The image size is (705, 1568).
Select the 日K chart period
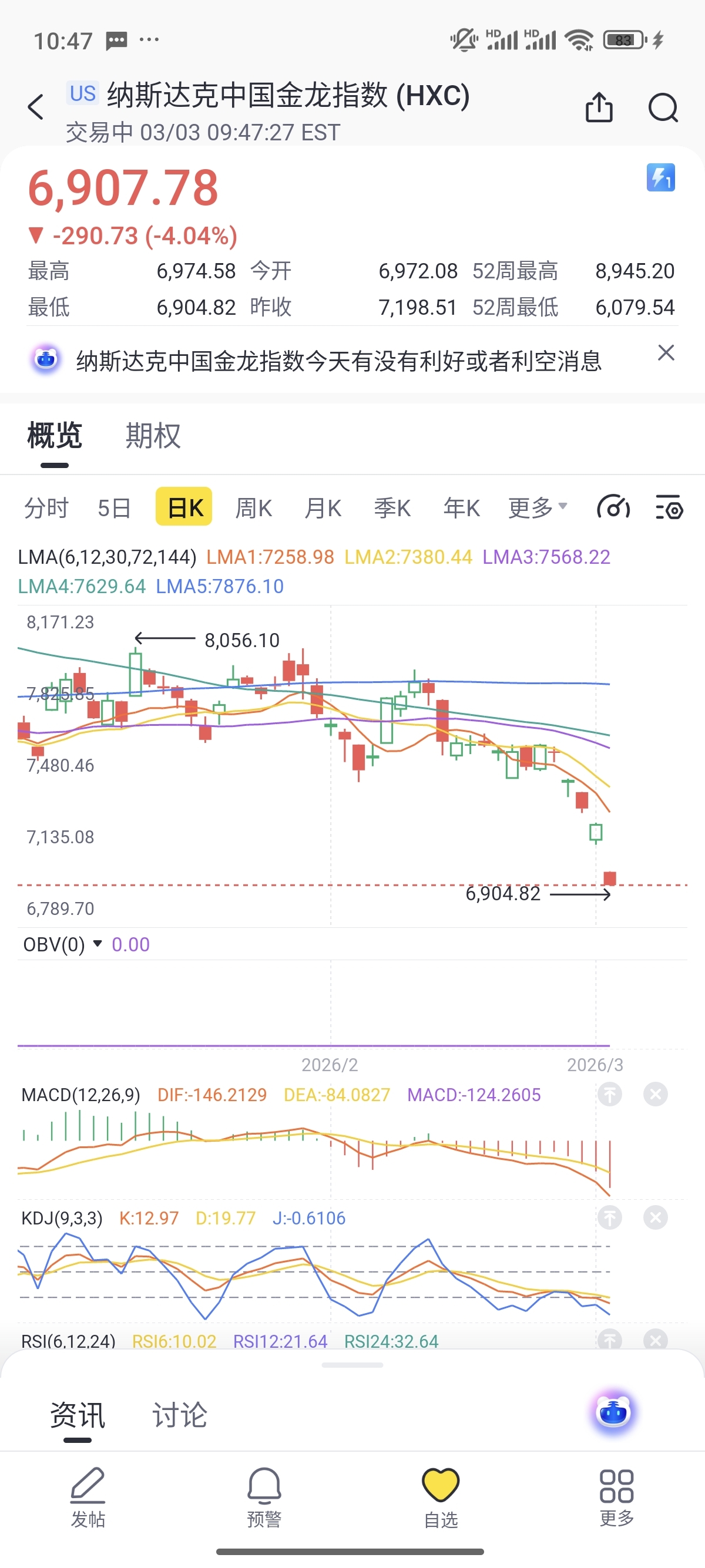pyautogui.click(x=184, y=506)
